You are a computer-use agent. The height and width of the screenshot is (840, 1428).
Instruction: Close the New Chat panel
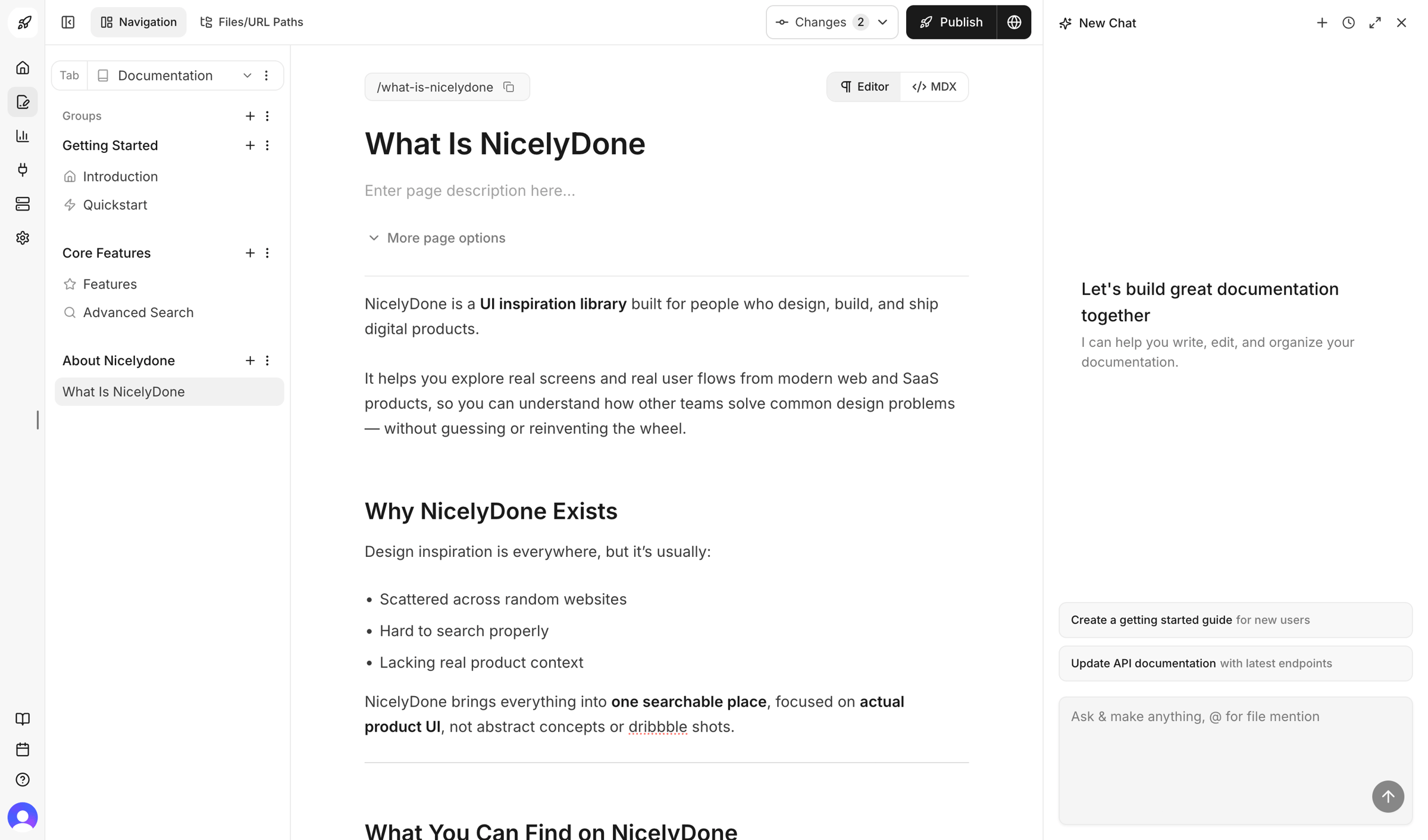(1401, 23)
